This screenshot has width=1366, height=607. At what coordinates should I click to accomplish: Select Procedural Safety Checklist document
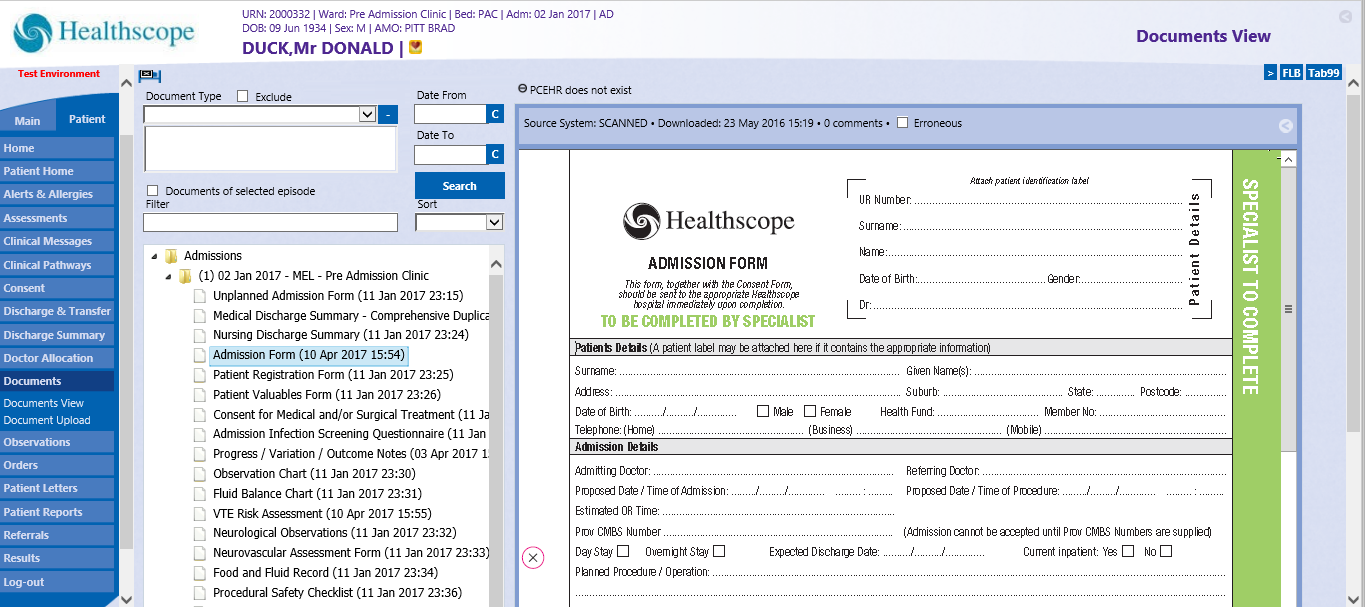[x=338, y=593]
